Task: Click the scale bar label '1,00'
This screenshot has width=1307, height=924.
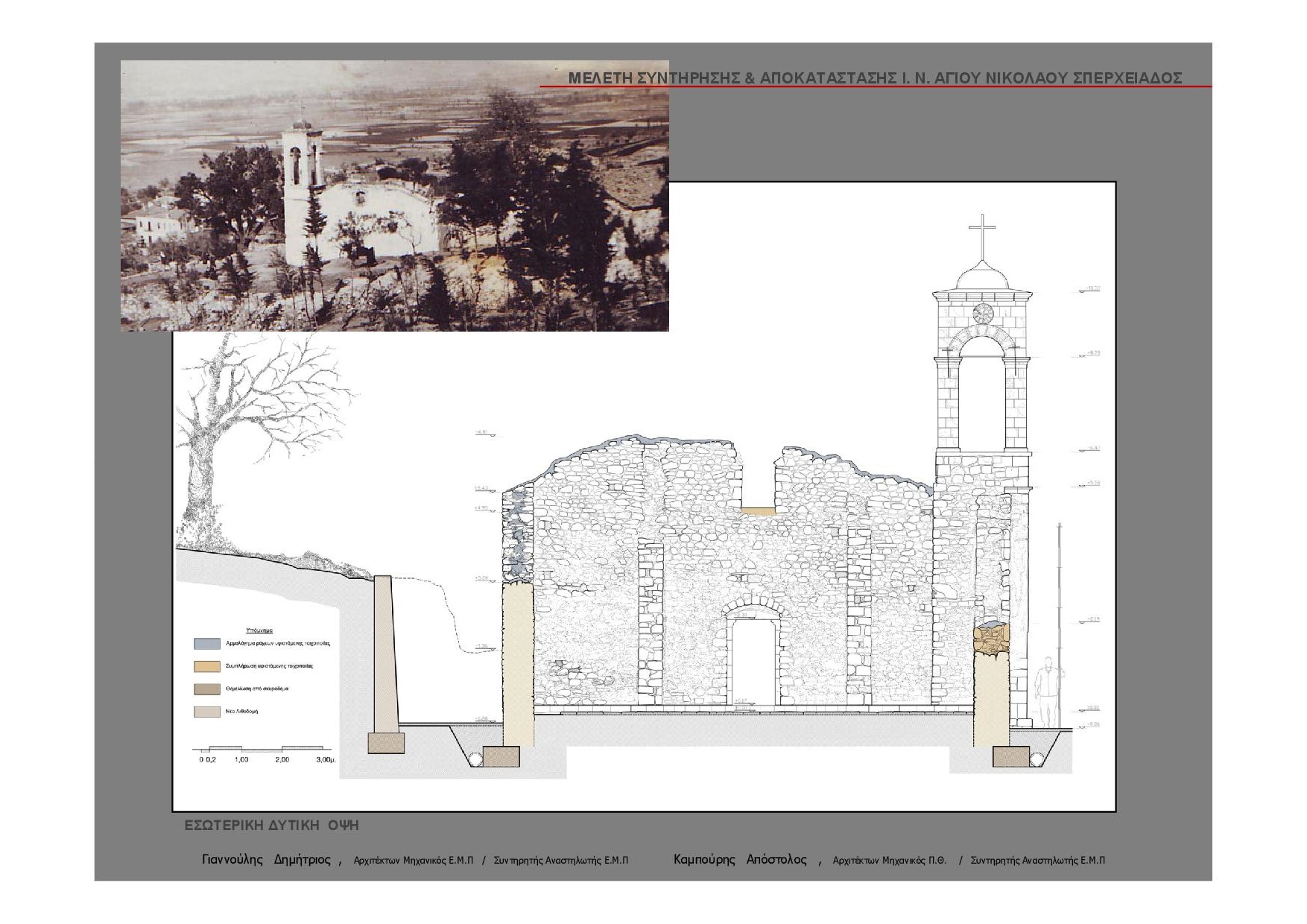Action: pos(241,759)
